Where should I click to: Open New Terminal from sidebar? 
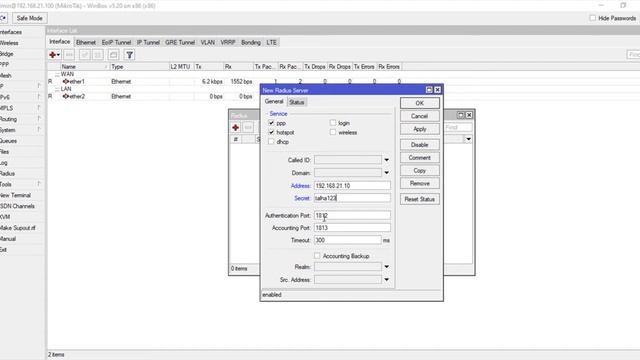click(x=16, y=195)
